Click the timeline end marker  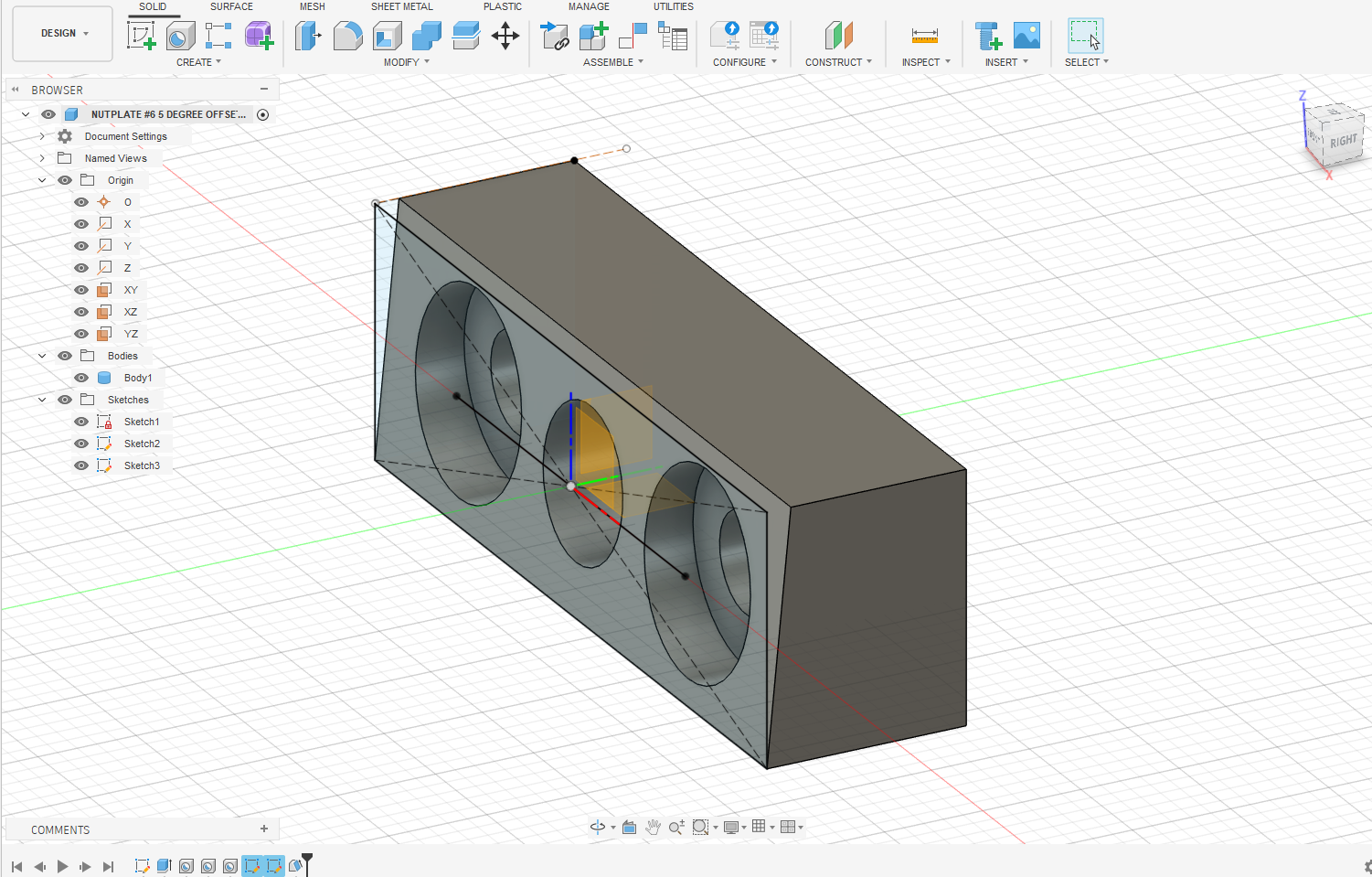(x=307, y=862)
